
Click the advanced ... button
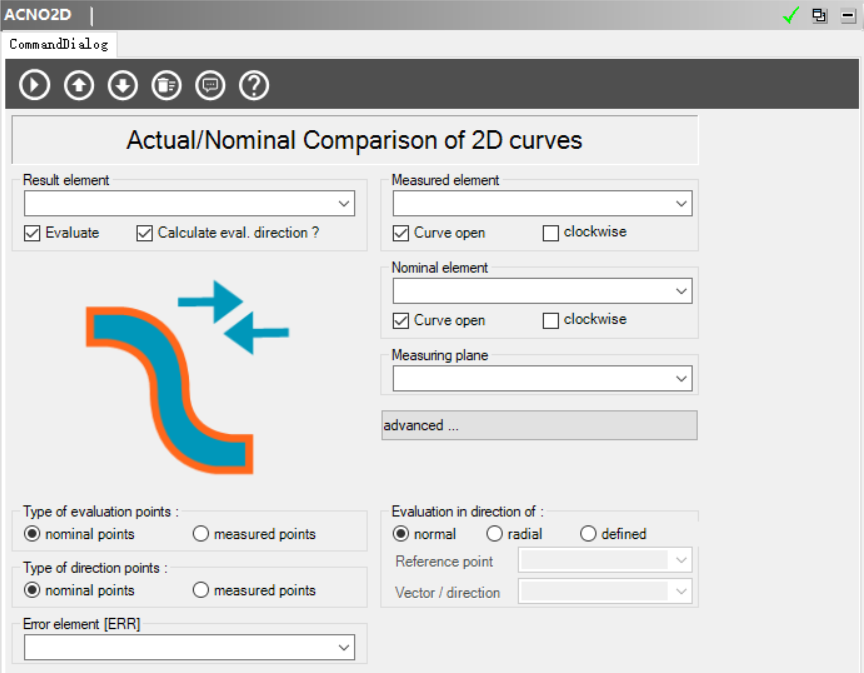(x=539, y=425)
